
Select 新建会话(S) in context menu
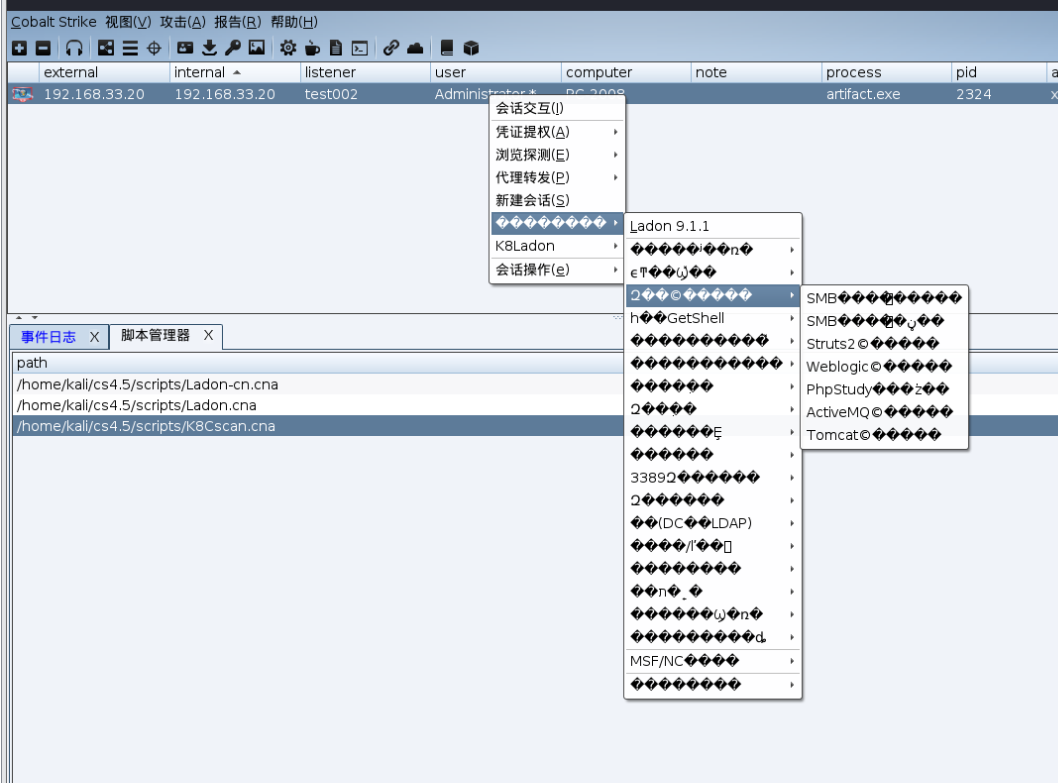(x=557, y=200)
